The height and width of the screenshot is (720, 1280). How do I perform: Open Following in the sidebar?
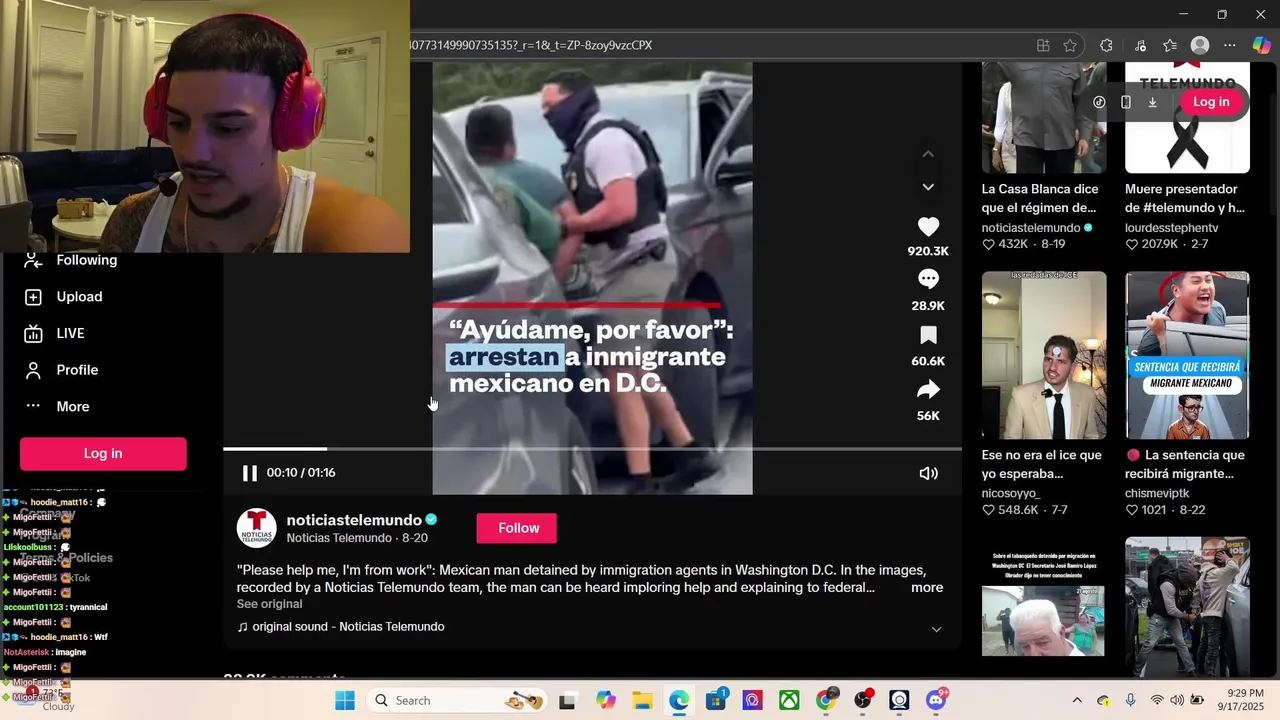click(70, 260)
